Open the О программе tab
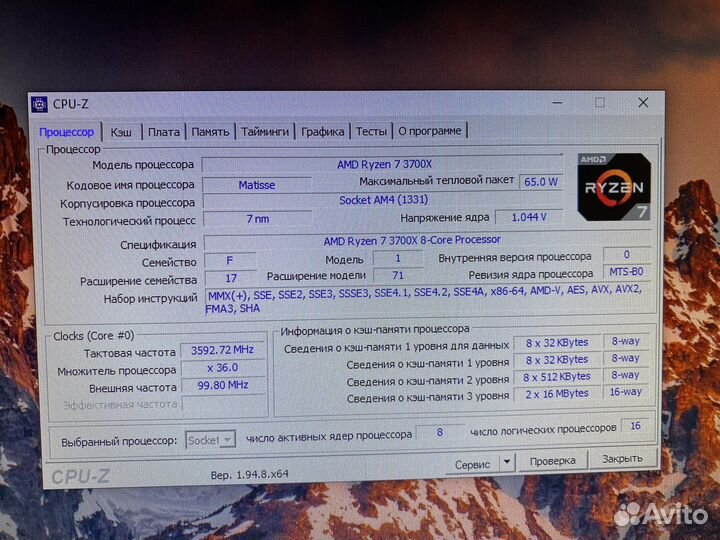This screenshot has width=720, height=540. (430, 131)
